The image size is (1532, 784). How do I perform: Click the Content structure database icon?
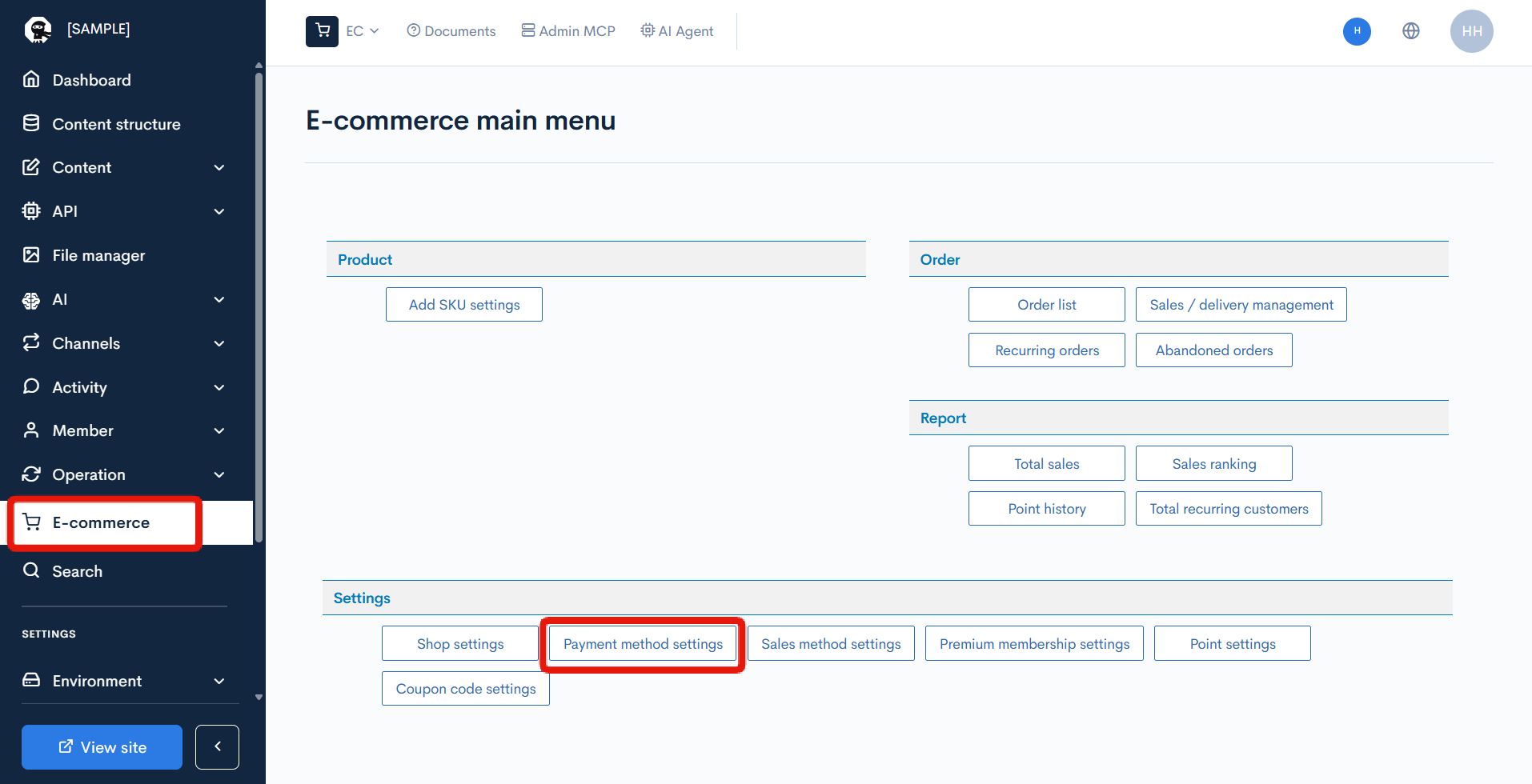point(31,123)
